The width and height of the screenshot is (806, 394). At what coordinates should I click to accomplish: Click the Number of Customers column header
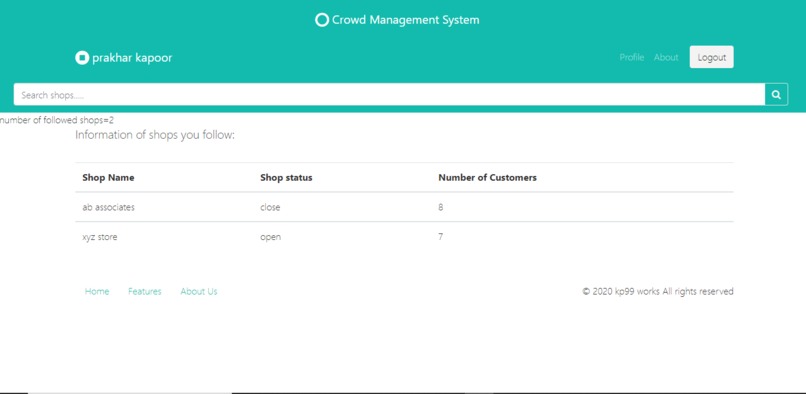pyautogui.click(x=487, y=177)
